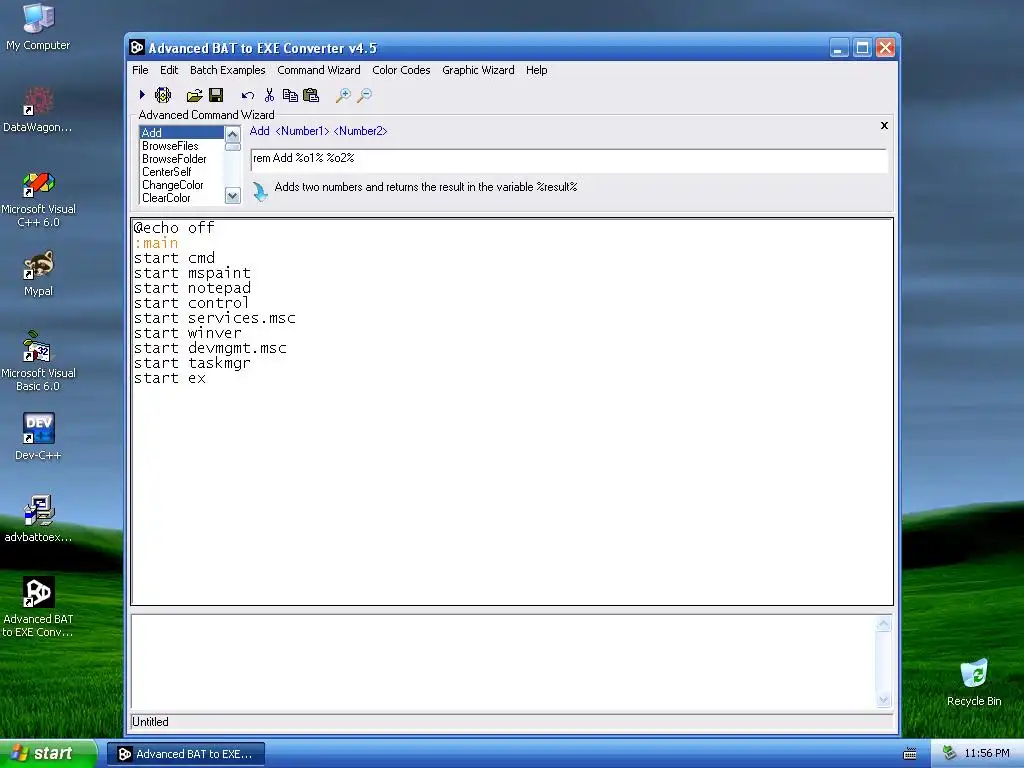Click the blue insert command arrow icon

[x=260, y=191]
